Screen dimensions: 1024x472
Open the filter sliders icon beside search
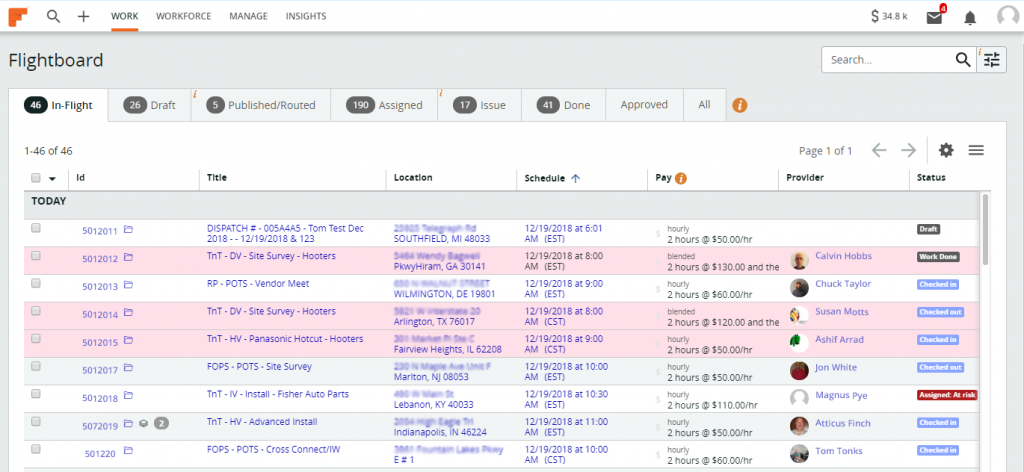(x=992, y=60)
